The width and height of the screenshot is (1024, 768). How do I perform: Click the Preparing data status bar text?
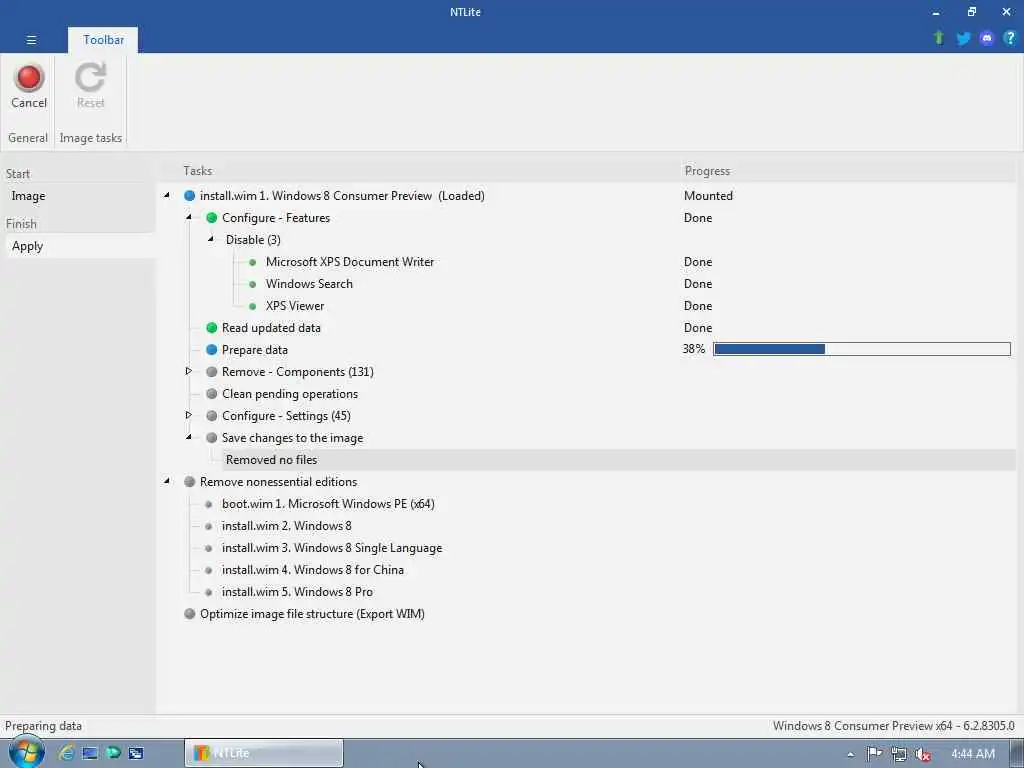point(43,726)
